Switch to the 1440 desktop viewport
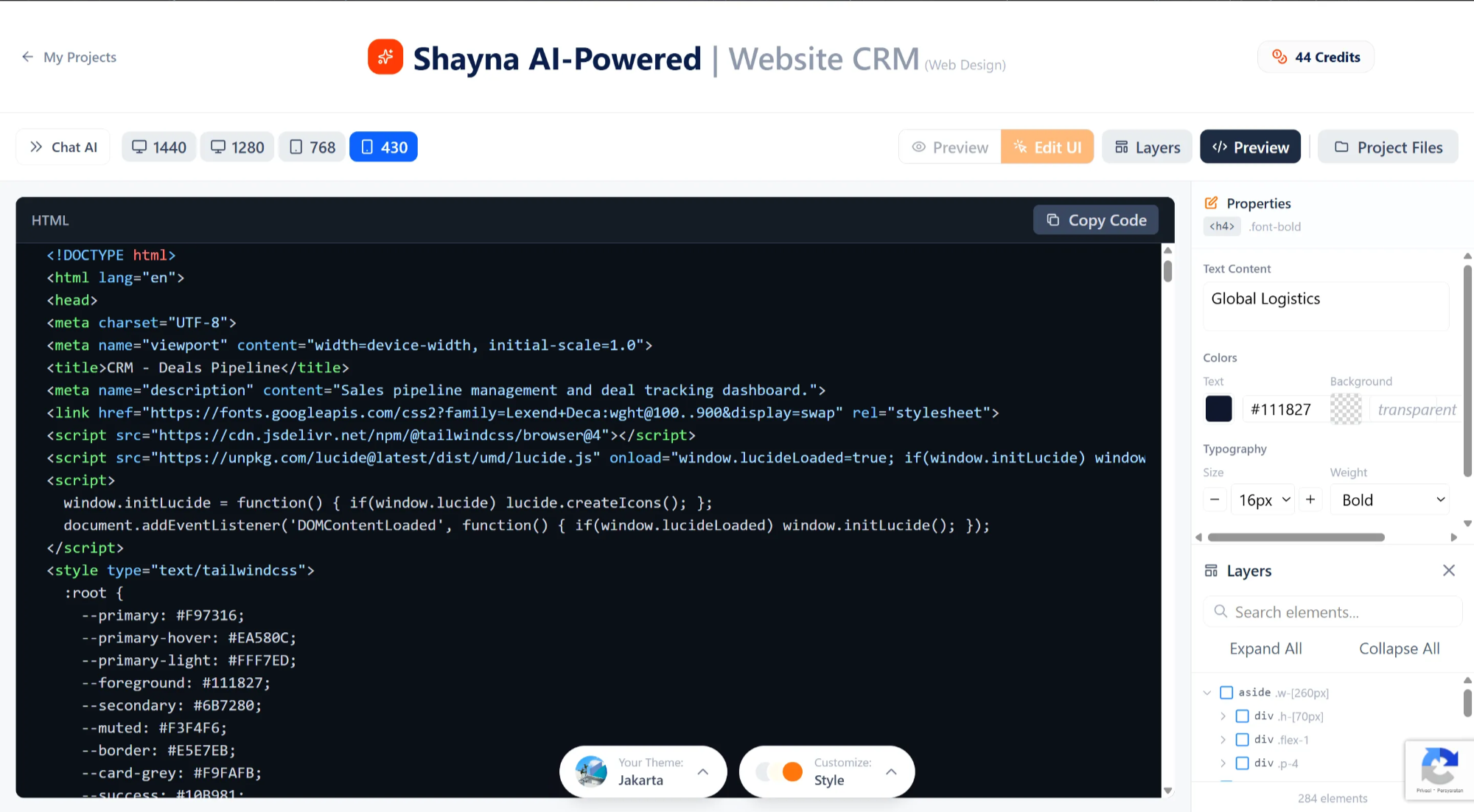 158,147
